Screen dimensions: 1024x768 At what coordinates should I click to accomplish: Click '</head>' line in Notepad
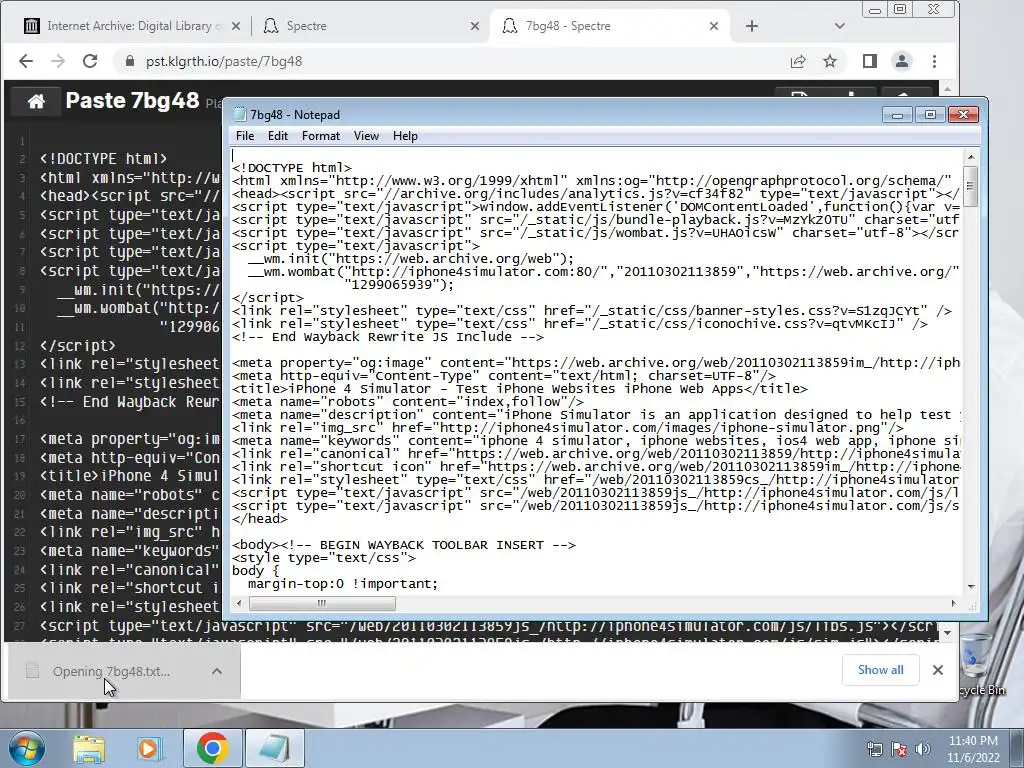pyautogui.click(x=260, y=519)
